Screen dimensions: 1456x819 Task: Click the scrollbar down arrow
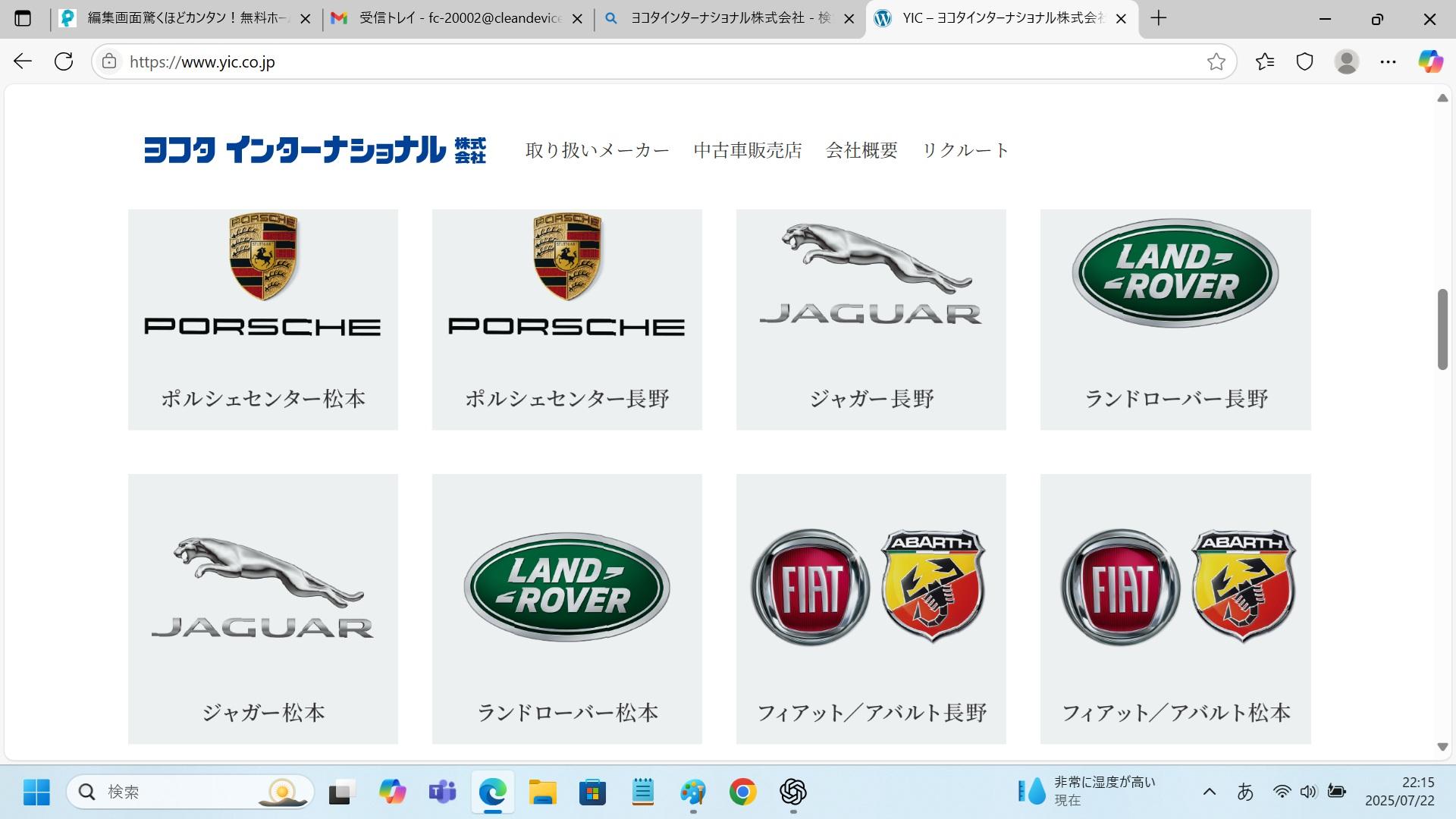click(x=1442, y=747)
